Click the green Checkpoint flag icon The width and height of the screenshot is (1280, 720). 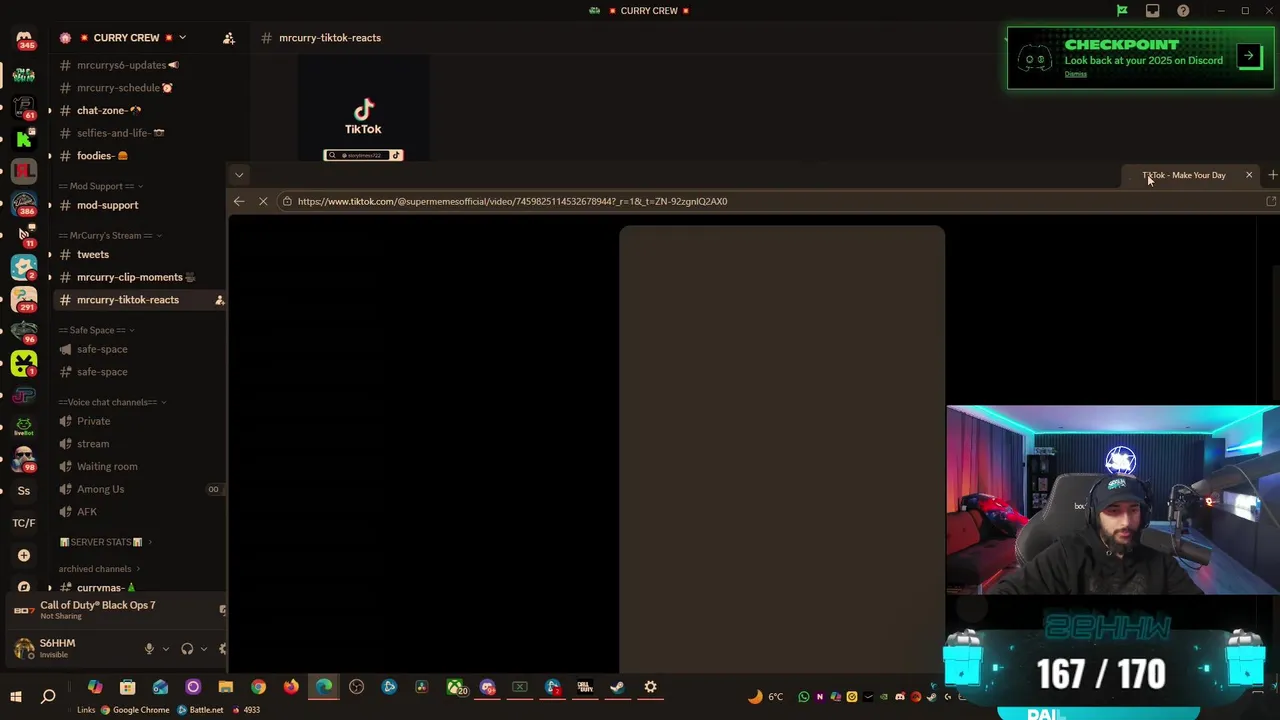(1122, 11)
